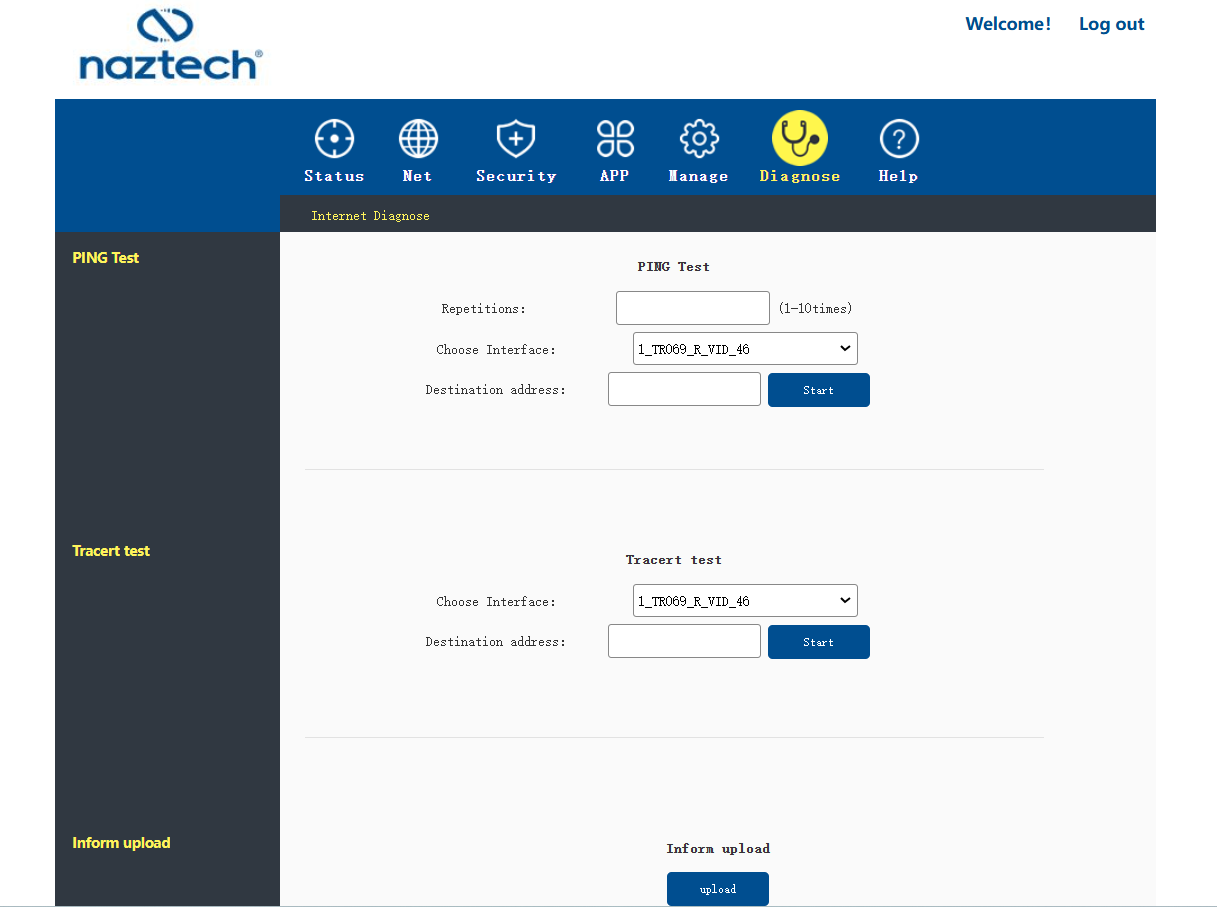Image resolution: width=1217 pixels, height=907 pixels.
Task: Open the APP four-leaf icon
Action: pyautogui.click(x=615, y=139)
